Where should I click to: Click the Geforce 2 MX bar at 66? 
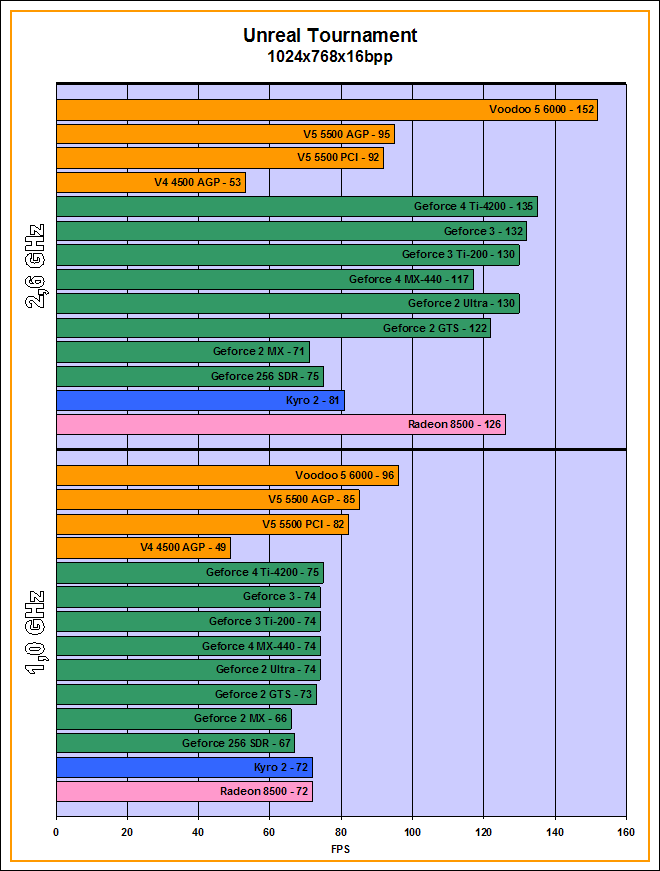[173, 718]
